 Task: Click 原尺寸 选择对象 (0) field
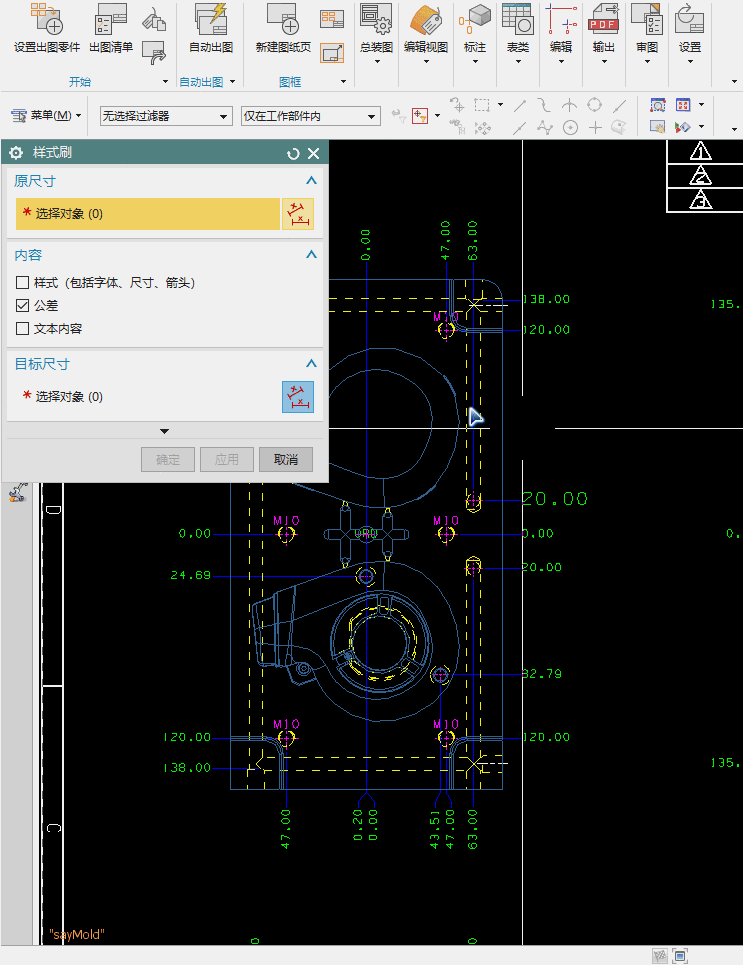click(x=148, y=214)
